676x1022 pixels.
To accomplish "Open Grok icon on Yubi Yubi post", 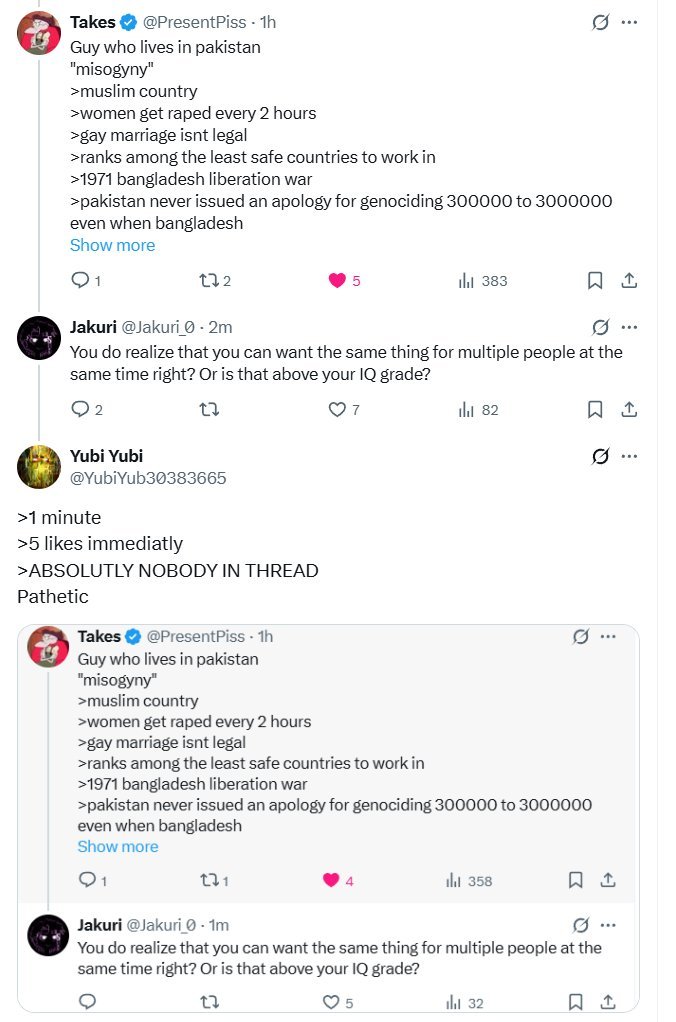I will click(600, 456).
